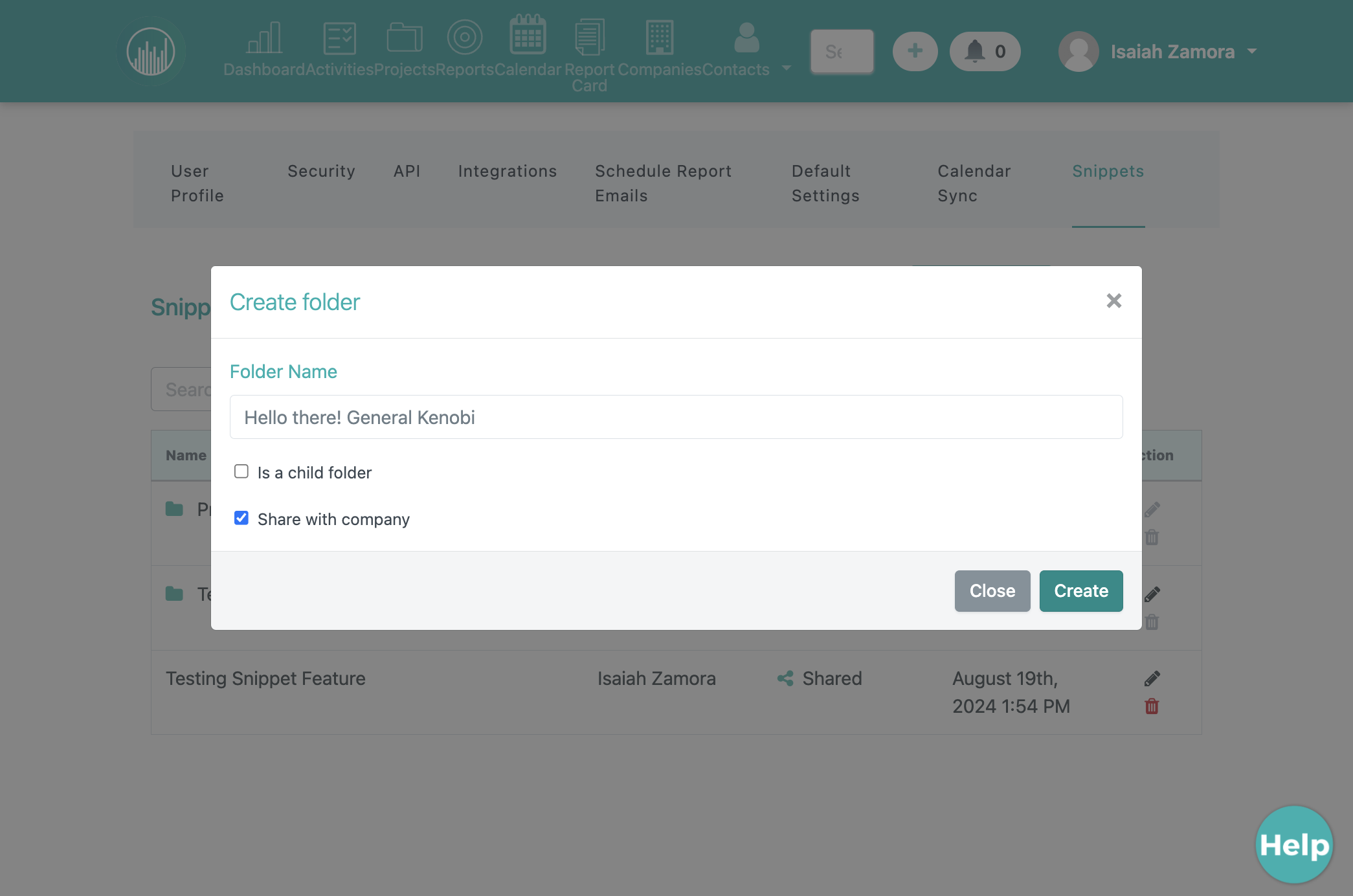Edit the Testing Snippet Feature row
Viewport: 1353px width, 896px height.
pos(1152,678)
